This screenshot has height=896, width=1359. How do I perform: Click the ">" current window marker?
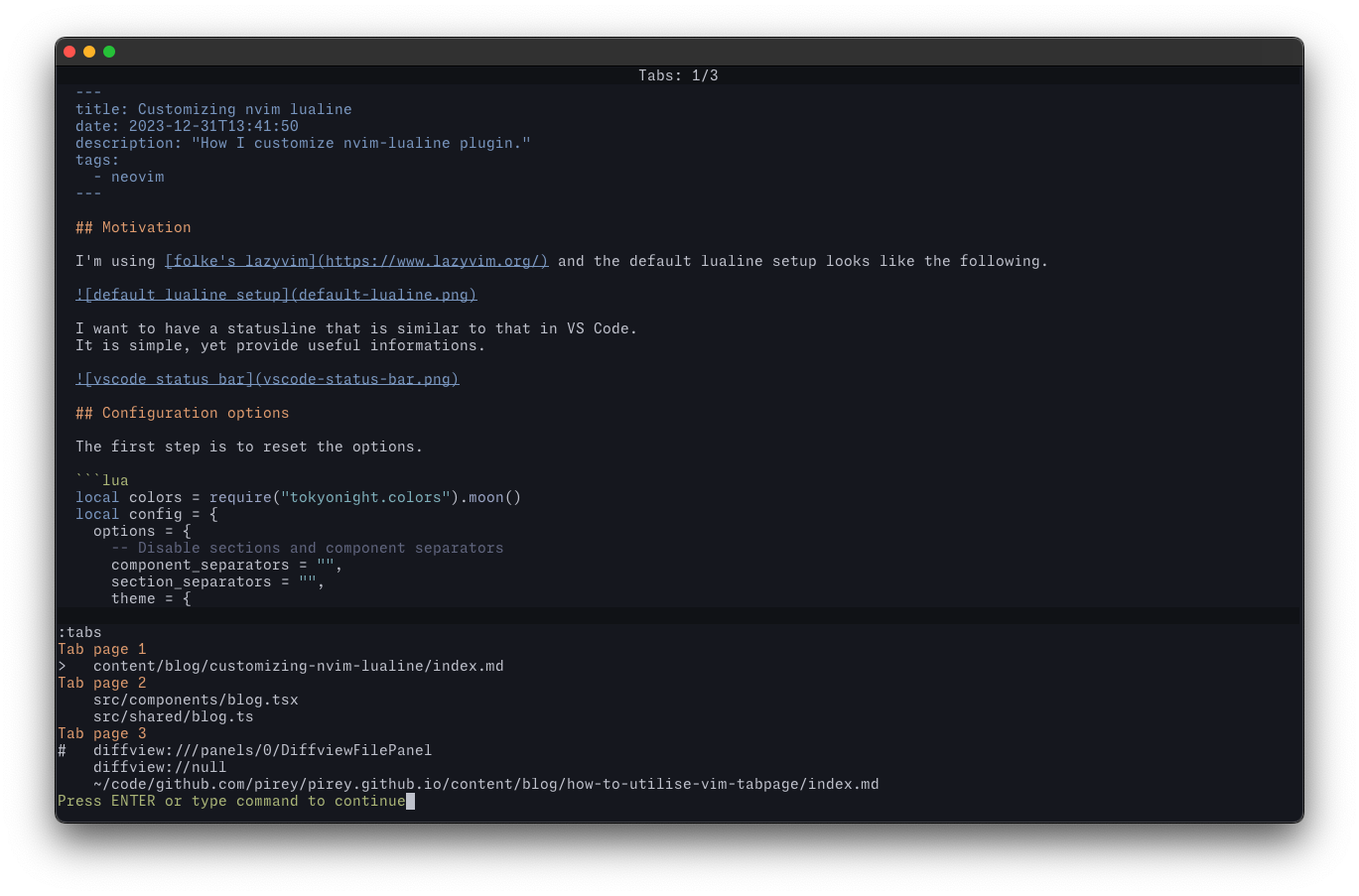[x=62, y=666]
